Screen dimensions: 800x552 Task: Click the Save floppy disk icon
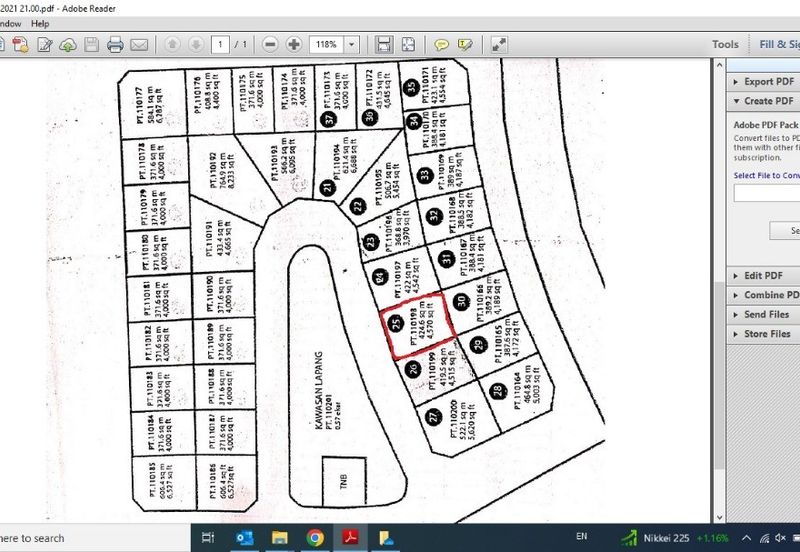[92, 45]
